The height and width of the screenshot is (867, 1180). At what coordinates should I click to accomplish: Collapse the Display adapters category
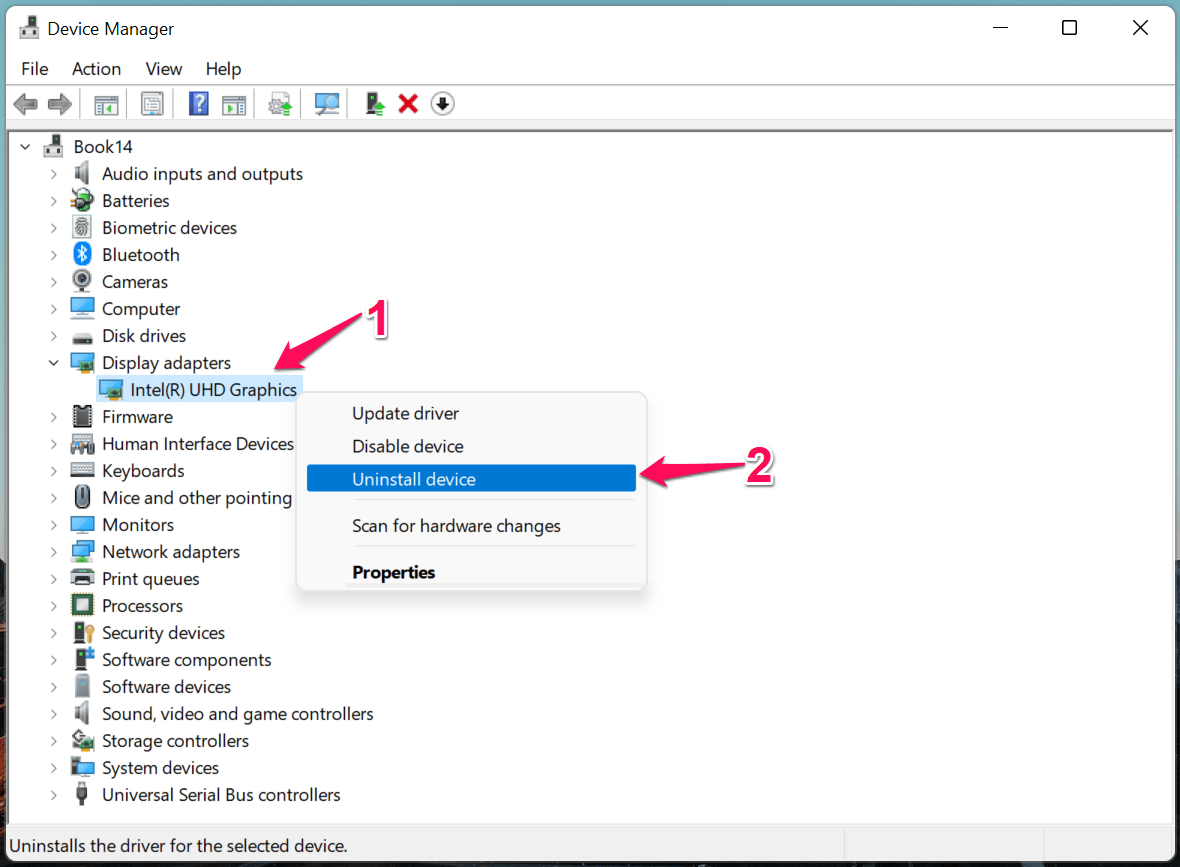point(54,362)
